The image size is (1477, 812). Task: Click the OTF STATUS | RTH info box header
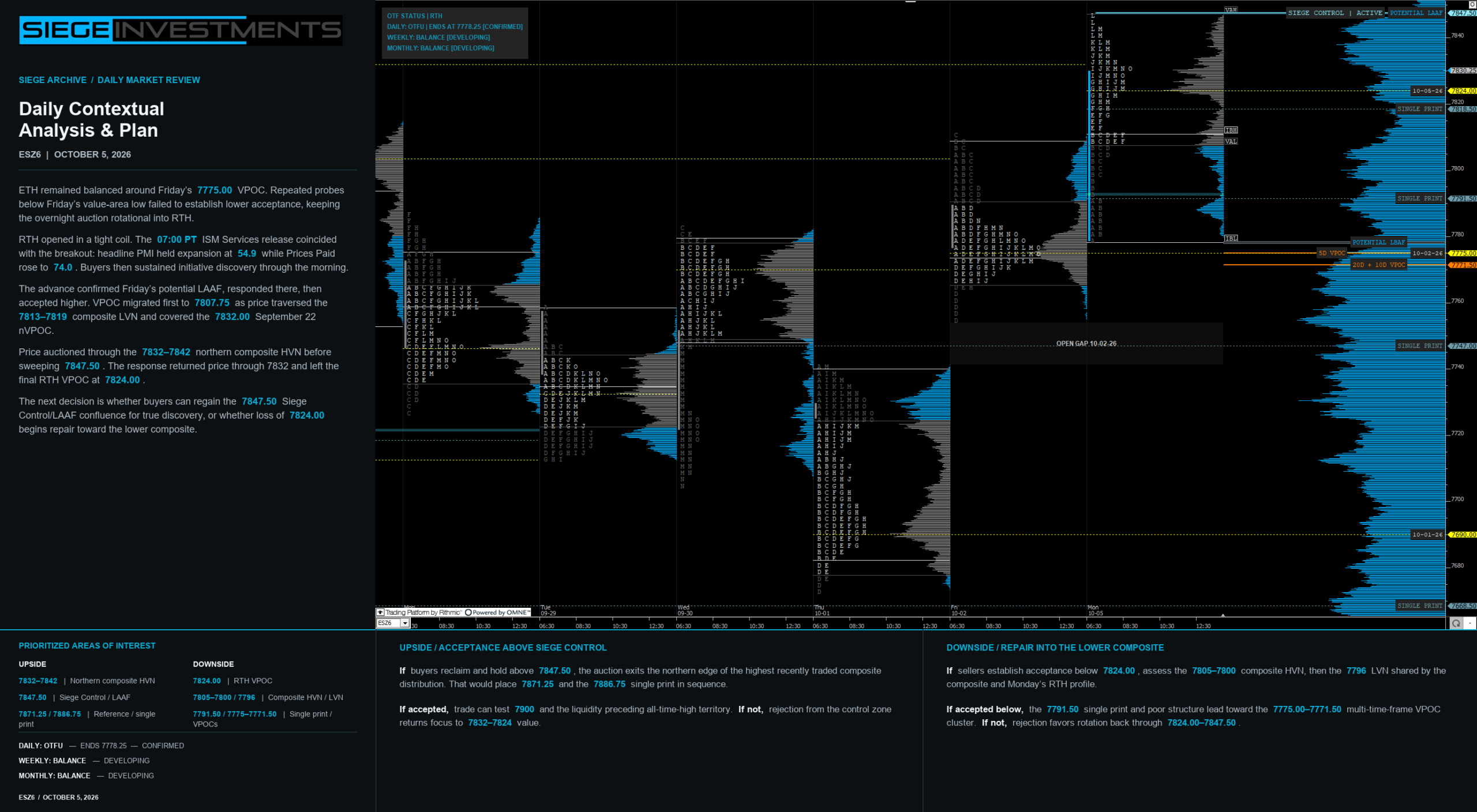click(414, 16)
